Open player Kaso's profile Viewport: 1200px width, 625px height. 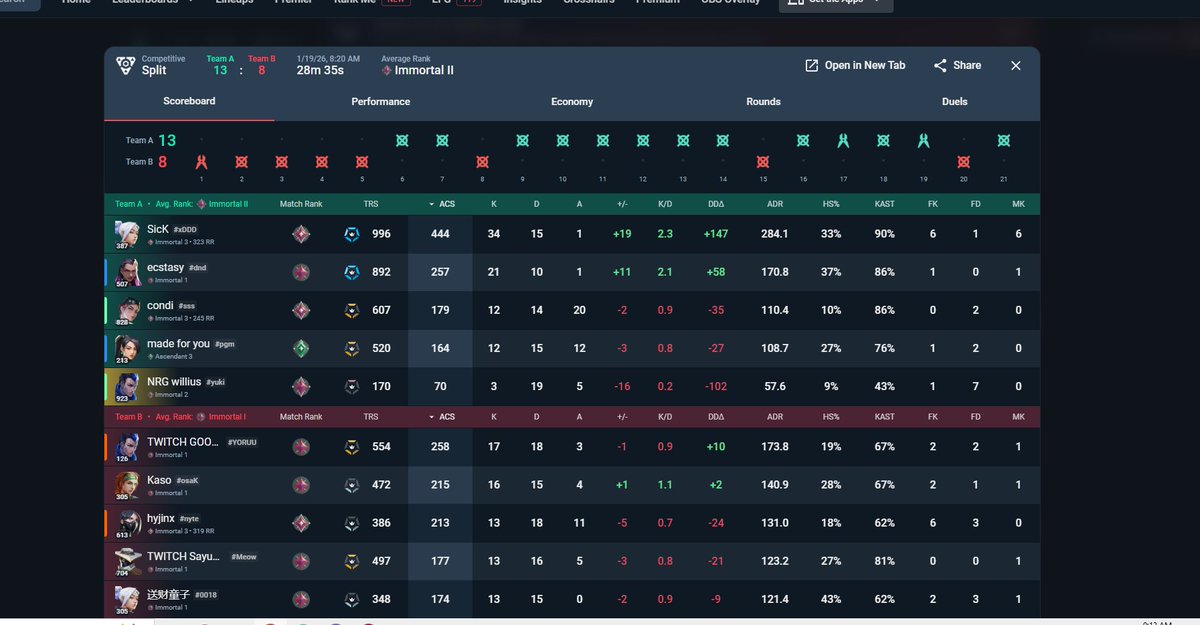pos(159,480)
